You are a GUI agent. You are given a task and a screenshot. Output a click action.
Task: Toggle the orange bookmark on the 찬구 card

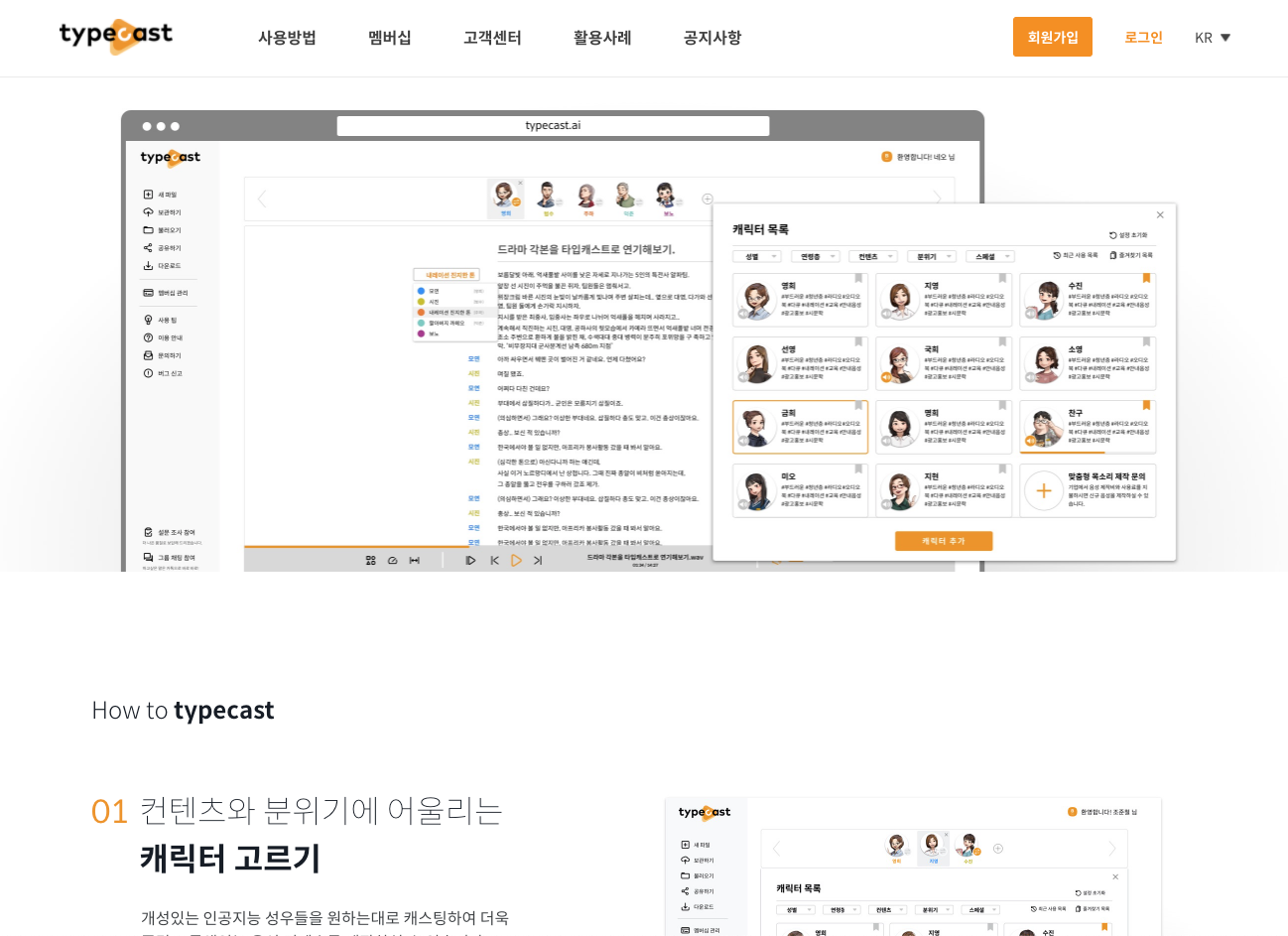click(x=1147, y=406)
